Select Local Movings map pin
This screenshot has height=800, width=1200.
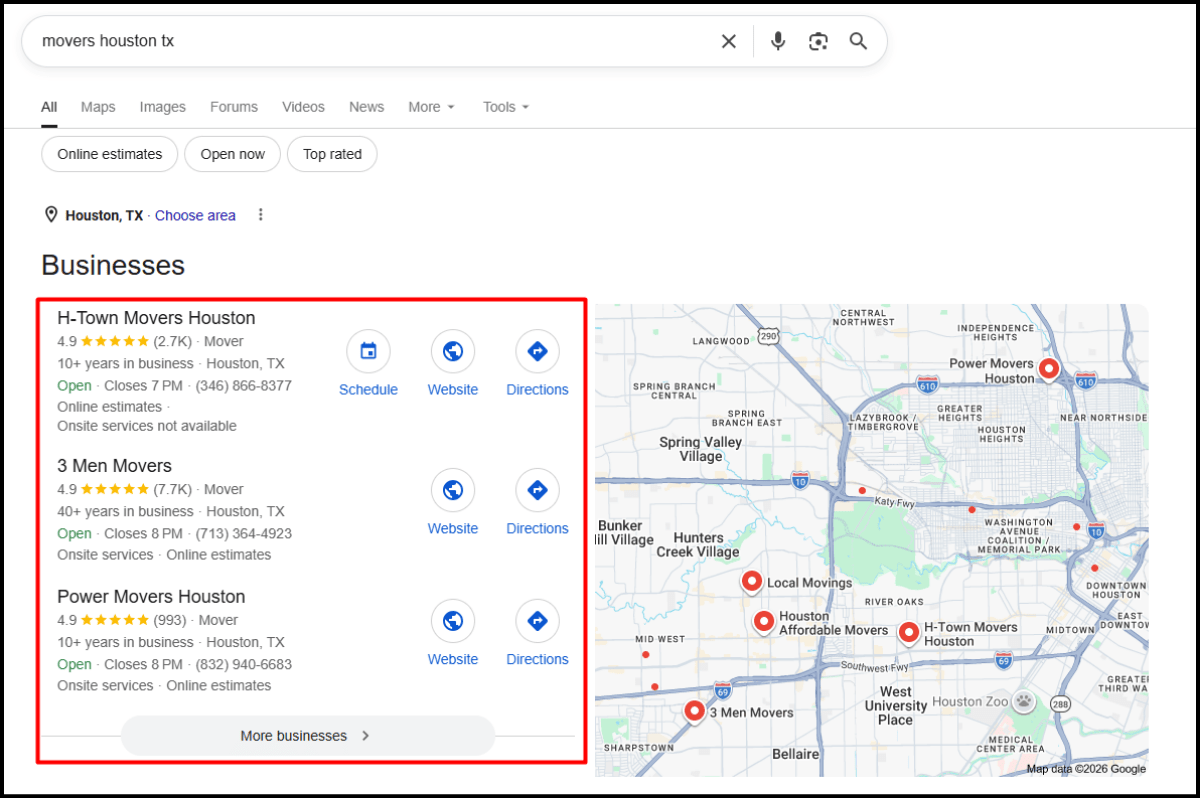752,582
